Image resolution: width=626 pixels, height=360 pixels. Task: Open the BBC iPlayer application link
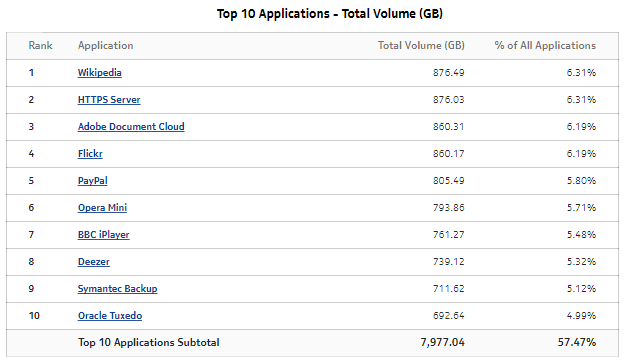point(103,235)
